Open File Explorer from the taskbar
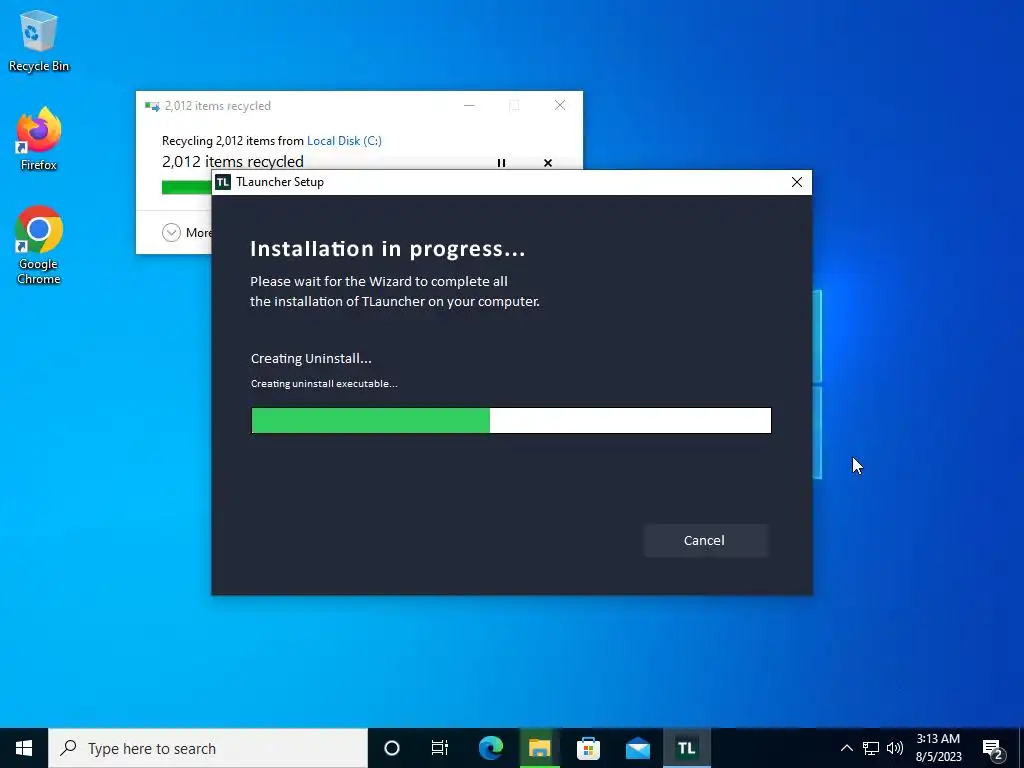This screenshot has height=768, width=1024. pyautogui.click(x=539, y=748)
